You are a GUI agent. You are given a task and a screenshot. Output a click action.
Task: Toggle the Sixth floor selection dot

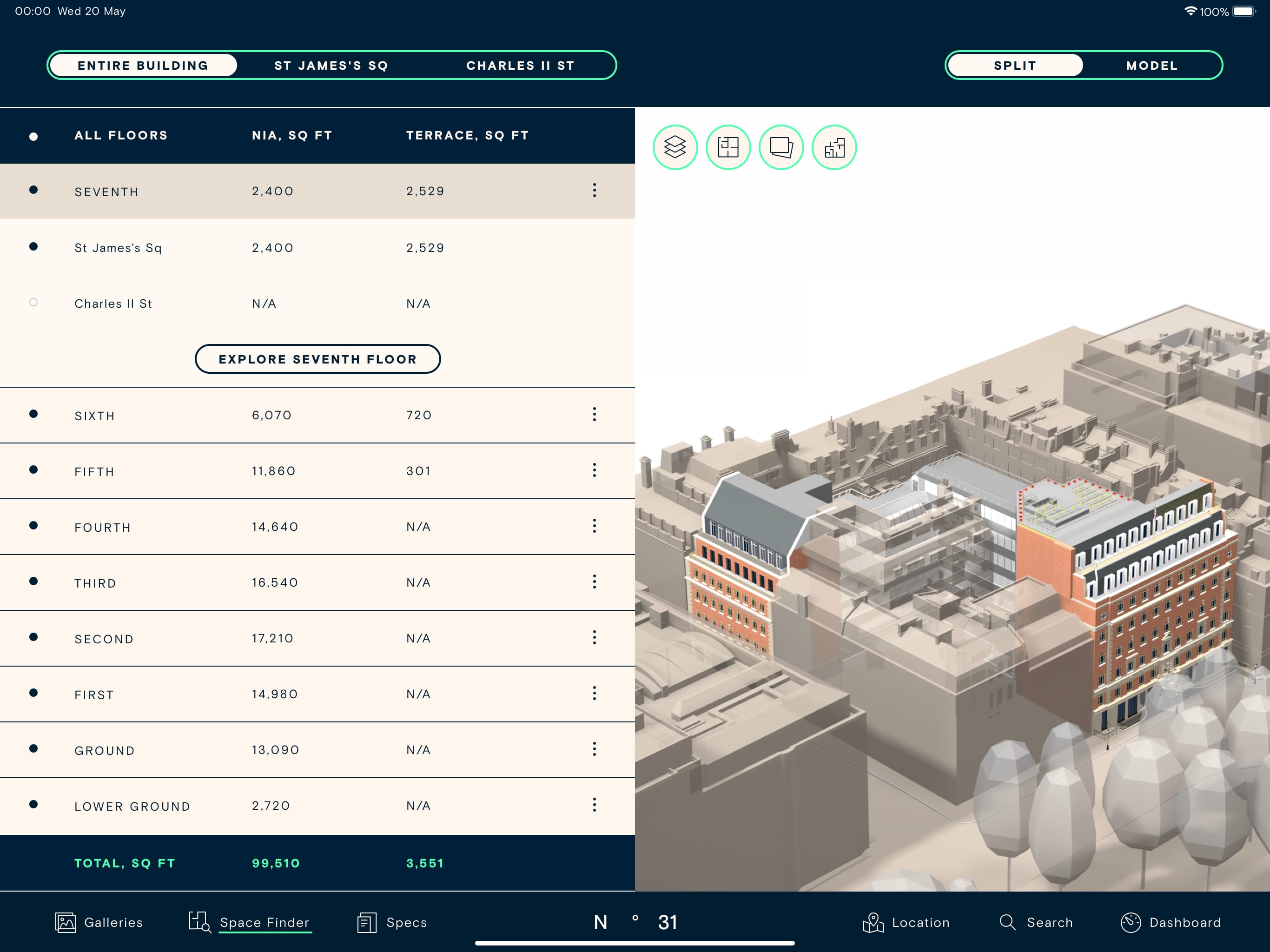click(33, 413)
